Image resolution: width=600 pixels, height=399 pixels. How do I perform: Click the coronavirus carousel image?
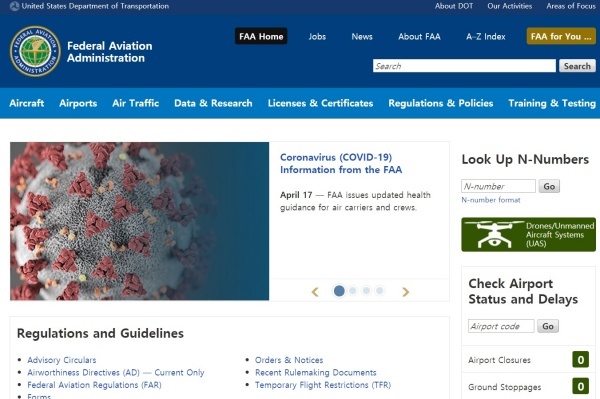pos(139,221)
